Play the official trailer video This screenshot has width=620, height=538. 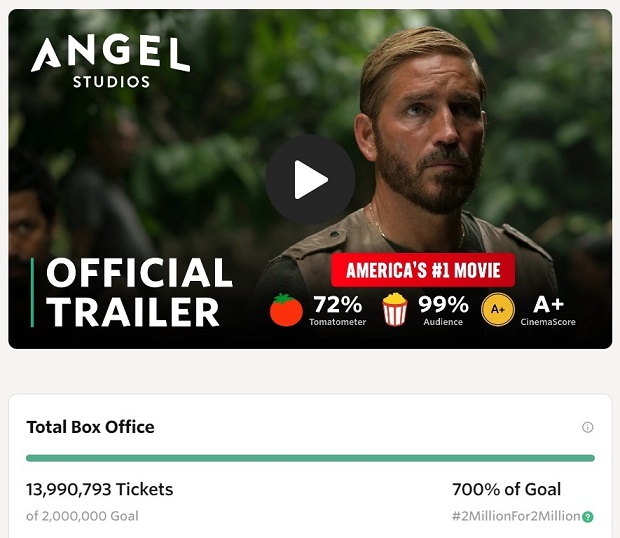coord(310,180)
